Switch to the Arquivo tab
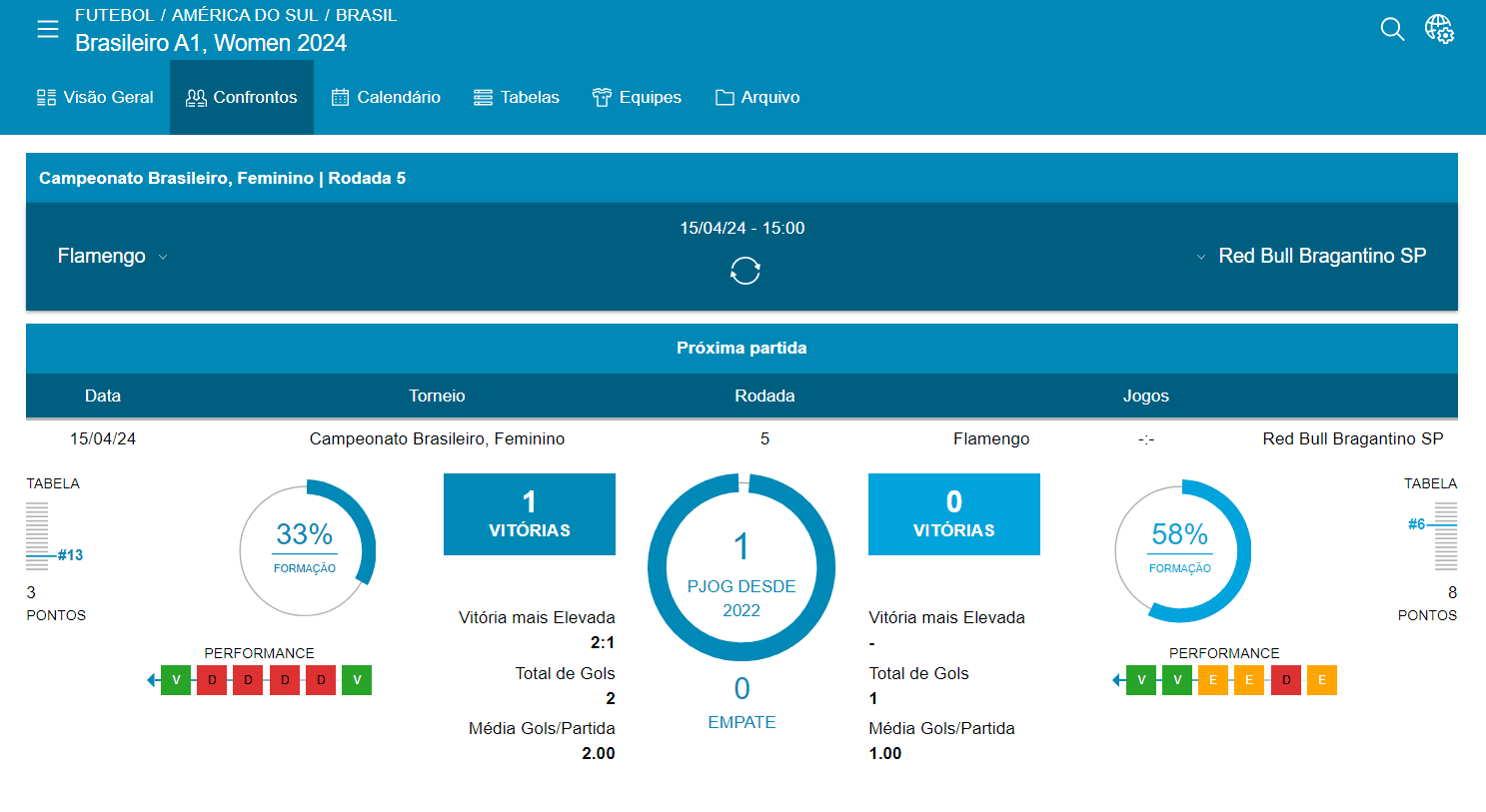Screen dimensions: 1486x812 [x=757, y=97]
